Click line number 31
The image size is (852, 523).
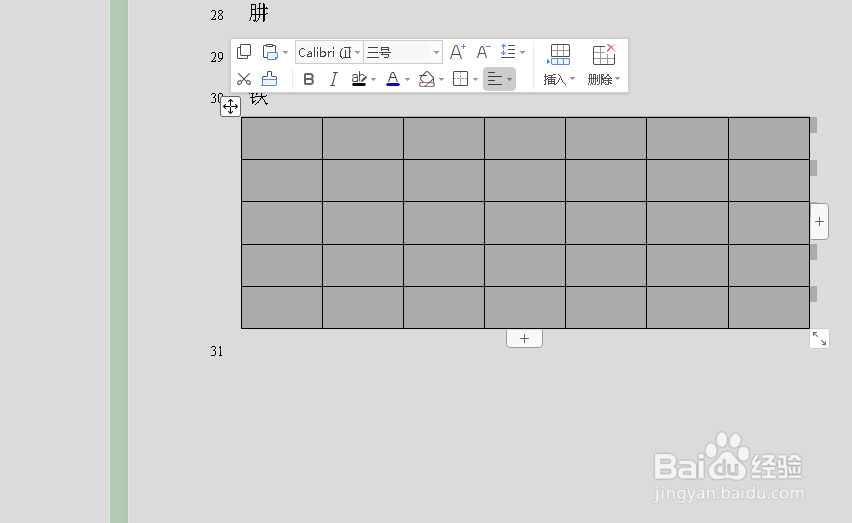click(217, 351)
